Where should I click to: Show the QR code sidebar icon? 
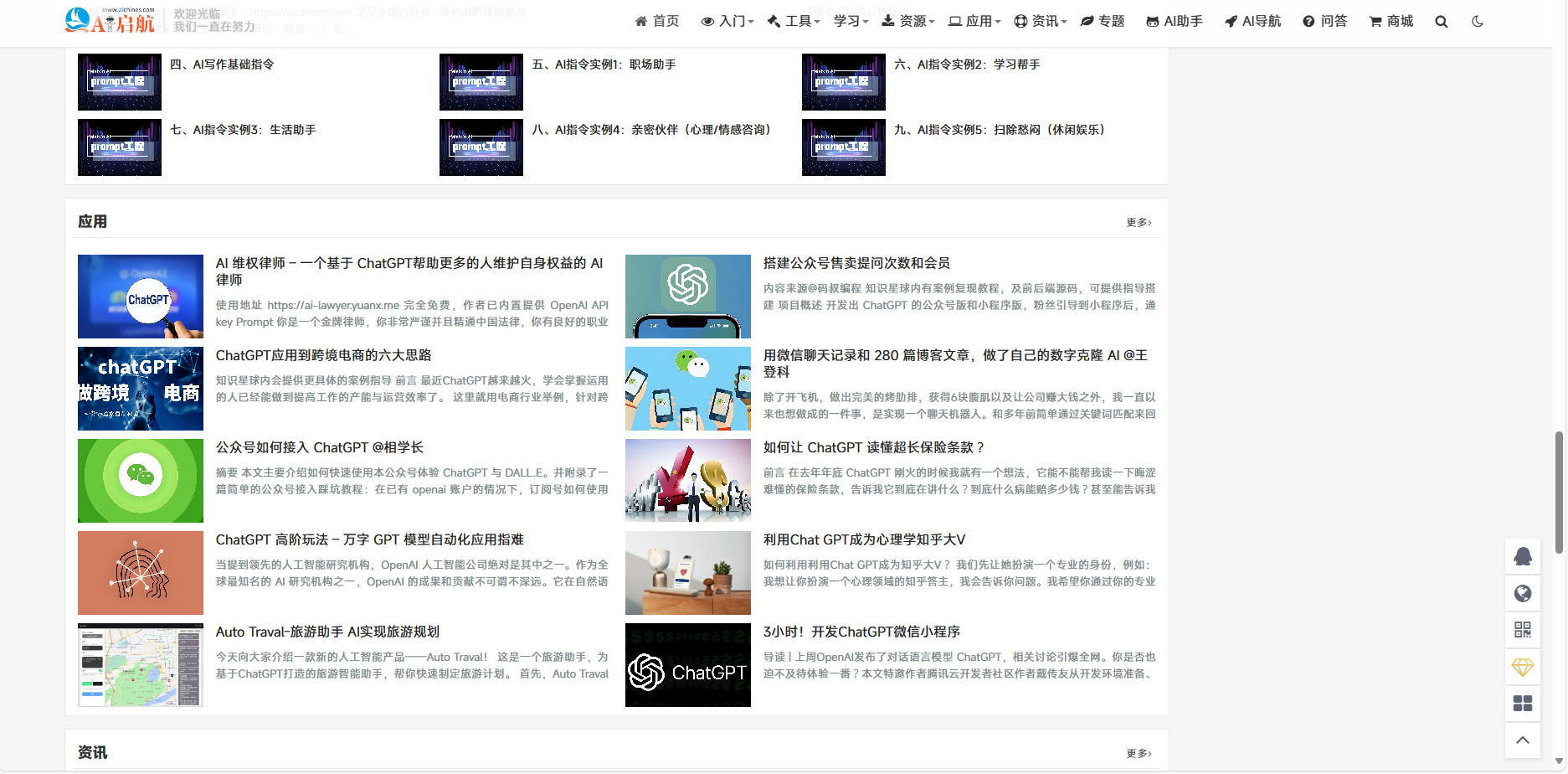click(1523, 630)
